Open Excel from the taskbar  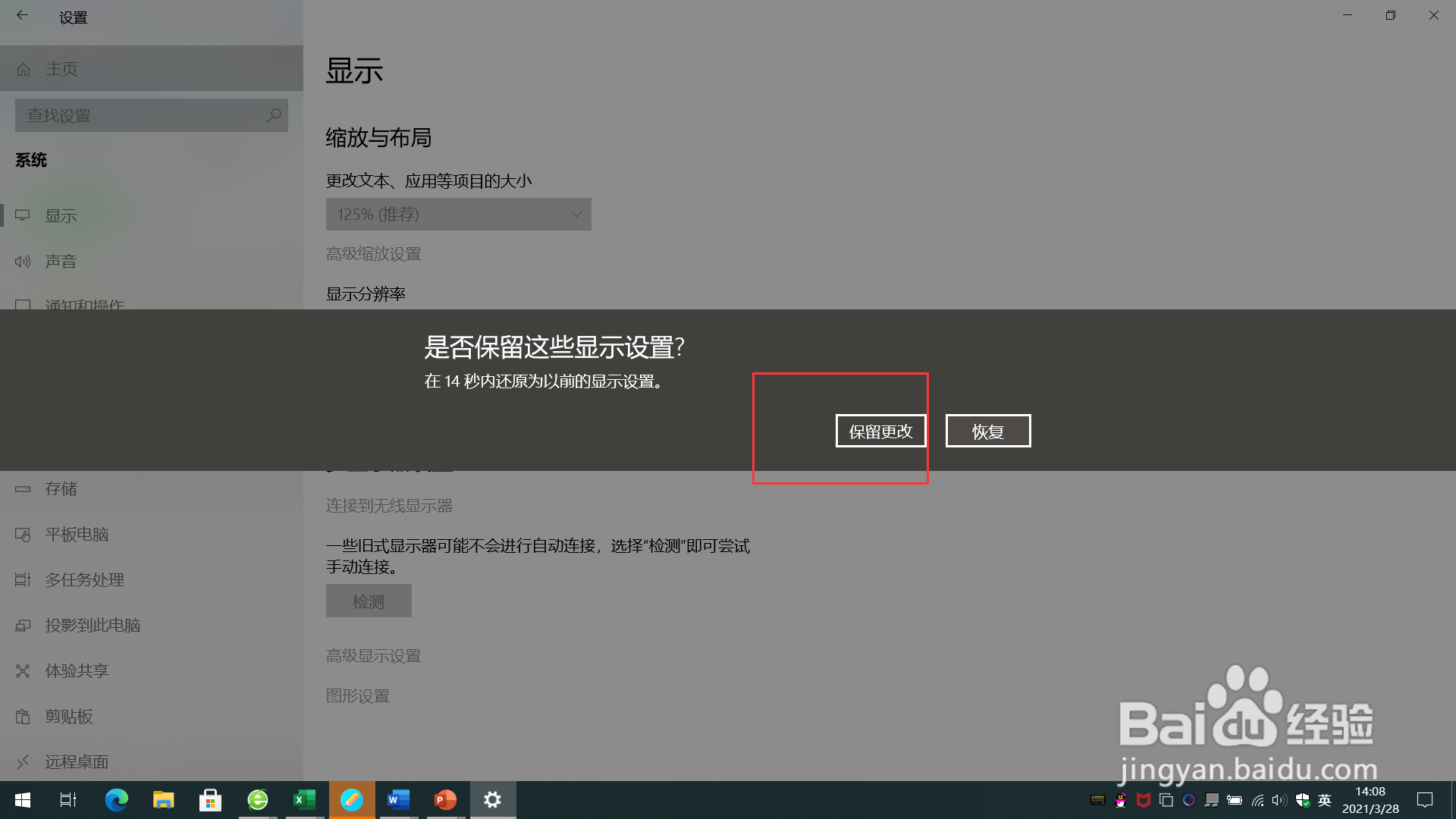click(x=304, y=800)
